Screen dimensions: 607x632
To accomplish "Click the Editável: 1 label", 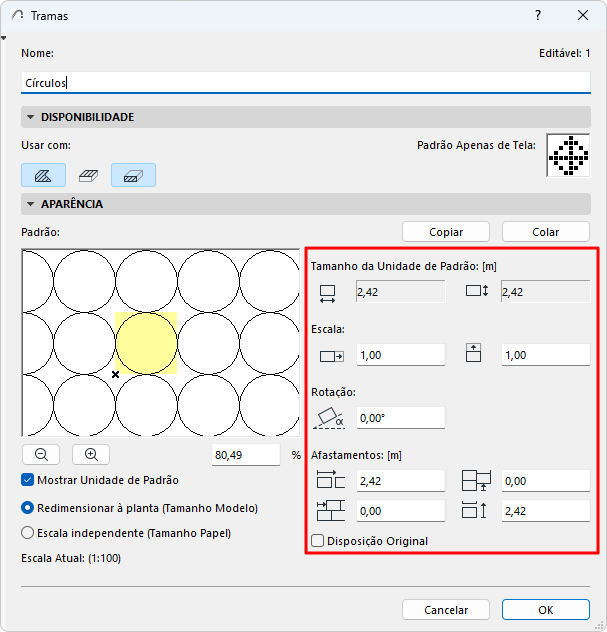I will click(x=564, y=53).
